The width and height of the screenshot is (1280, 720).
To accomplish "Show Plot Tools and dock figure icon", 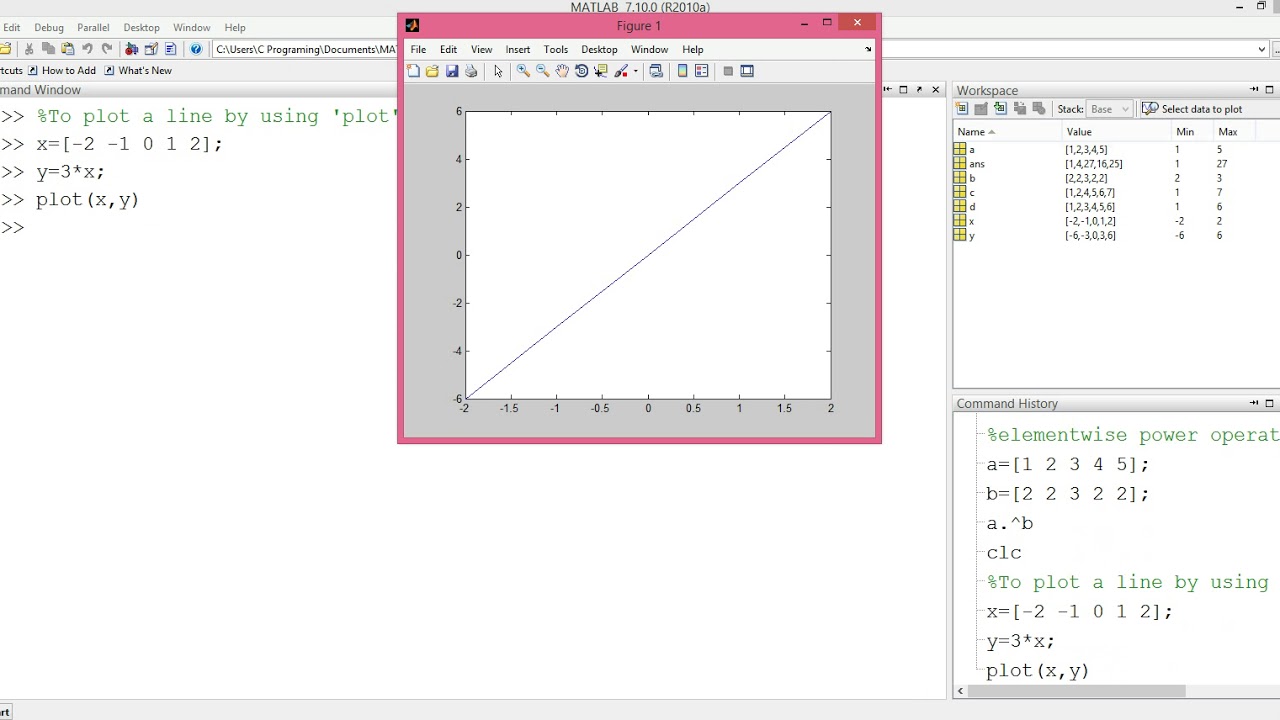I will (x=747, y=71).
